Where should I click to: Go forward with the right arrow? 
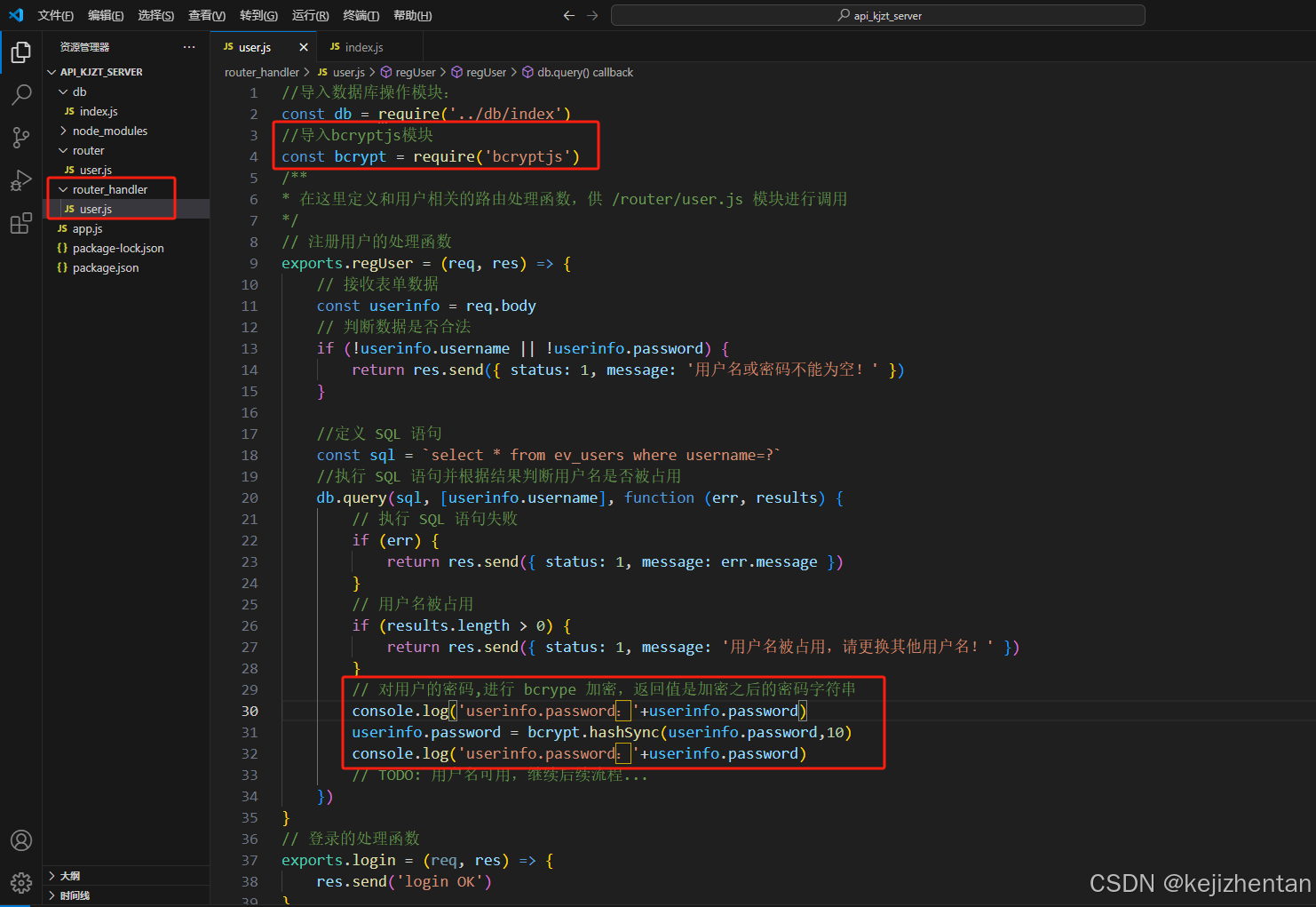[x=592, y=15]
